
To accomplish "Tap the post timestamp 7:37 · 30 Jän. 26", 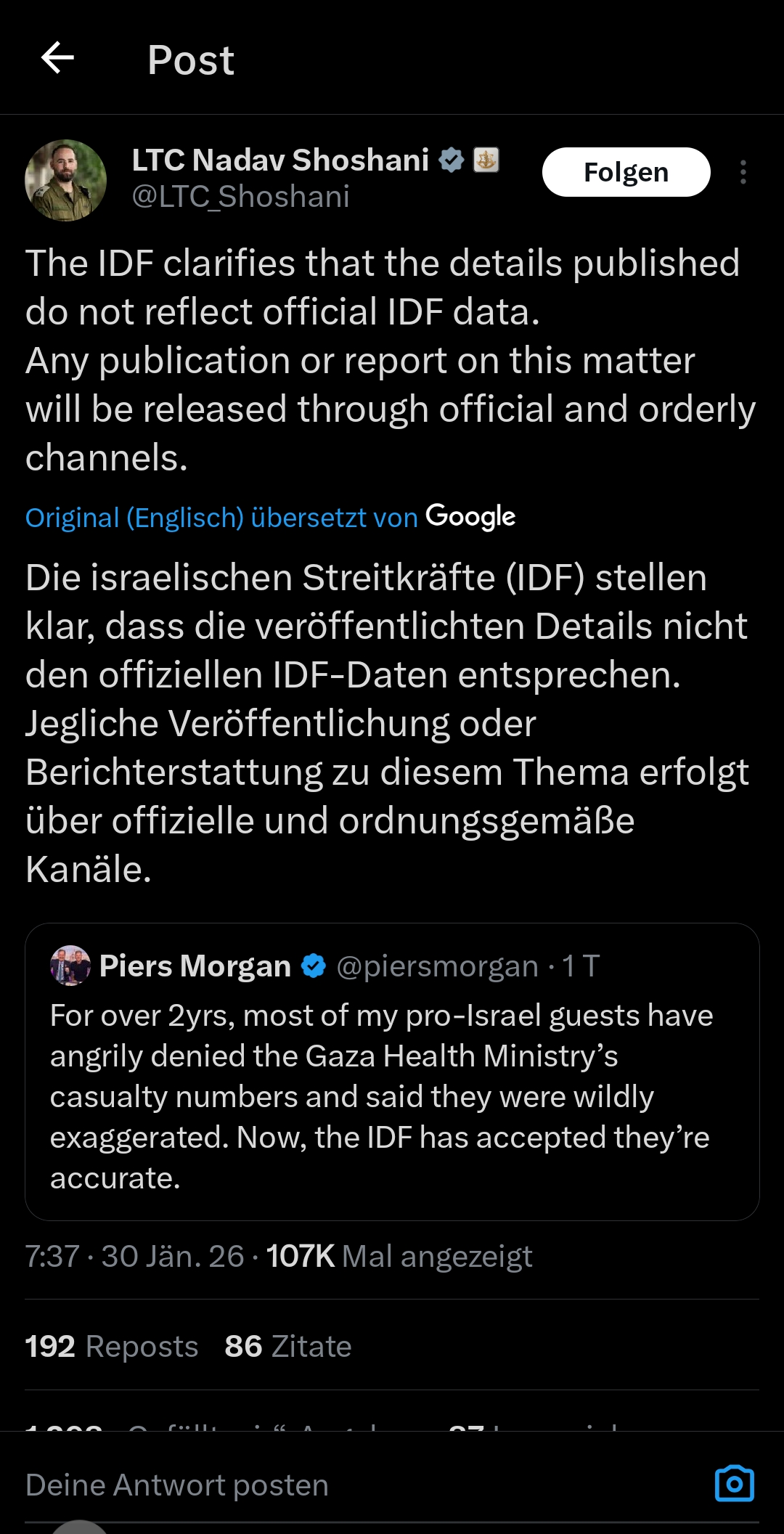I will [x=134, y=1257].
